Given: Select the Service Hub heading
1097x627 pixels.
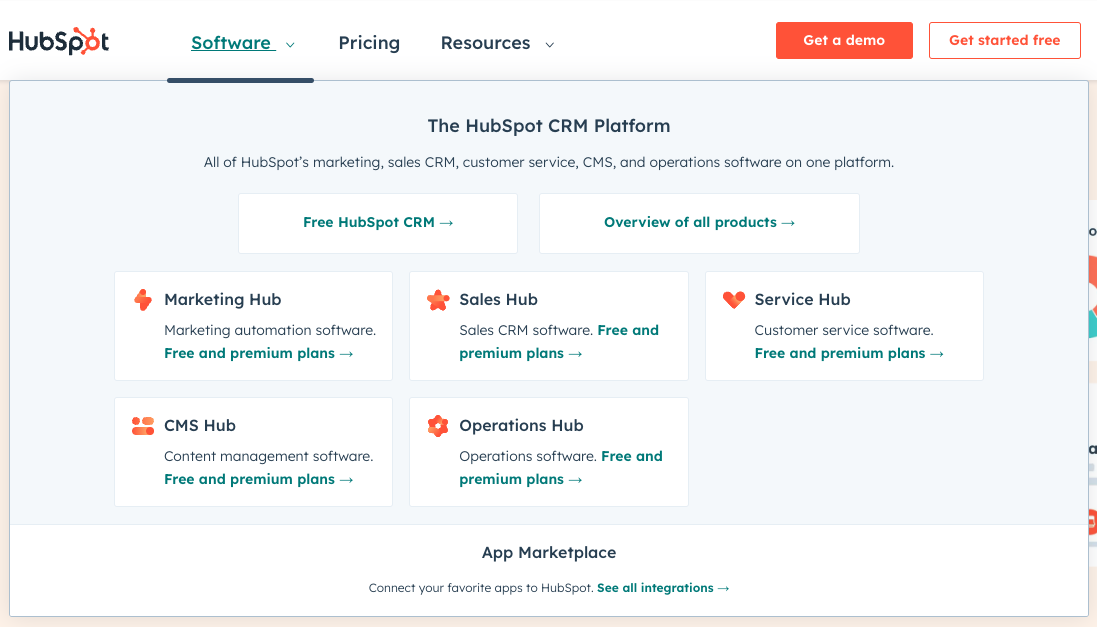Looking at the screenshot, I should click(802, 300).
